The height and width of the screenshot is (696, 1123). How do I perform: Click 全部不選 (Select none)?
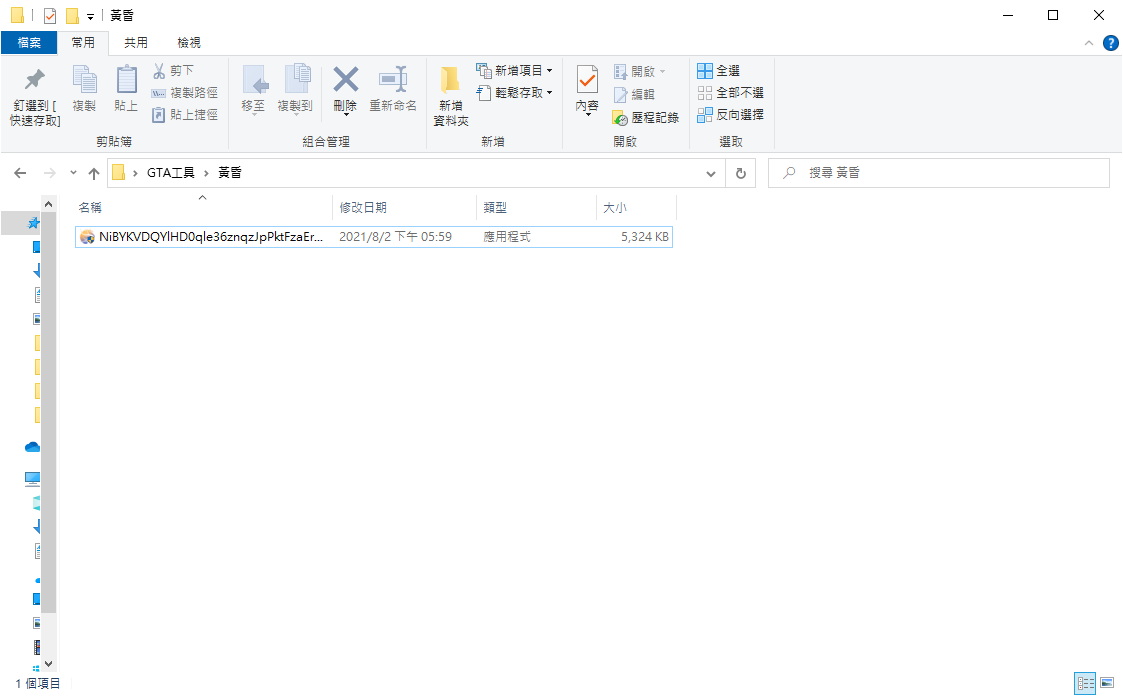[731, 92]
